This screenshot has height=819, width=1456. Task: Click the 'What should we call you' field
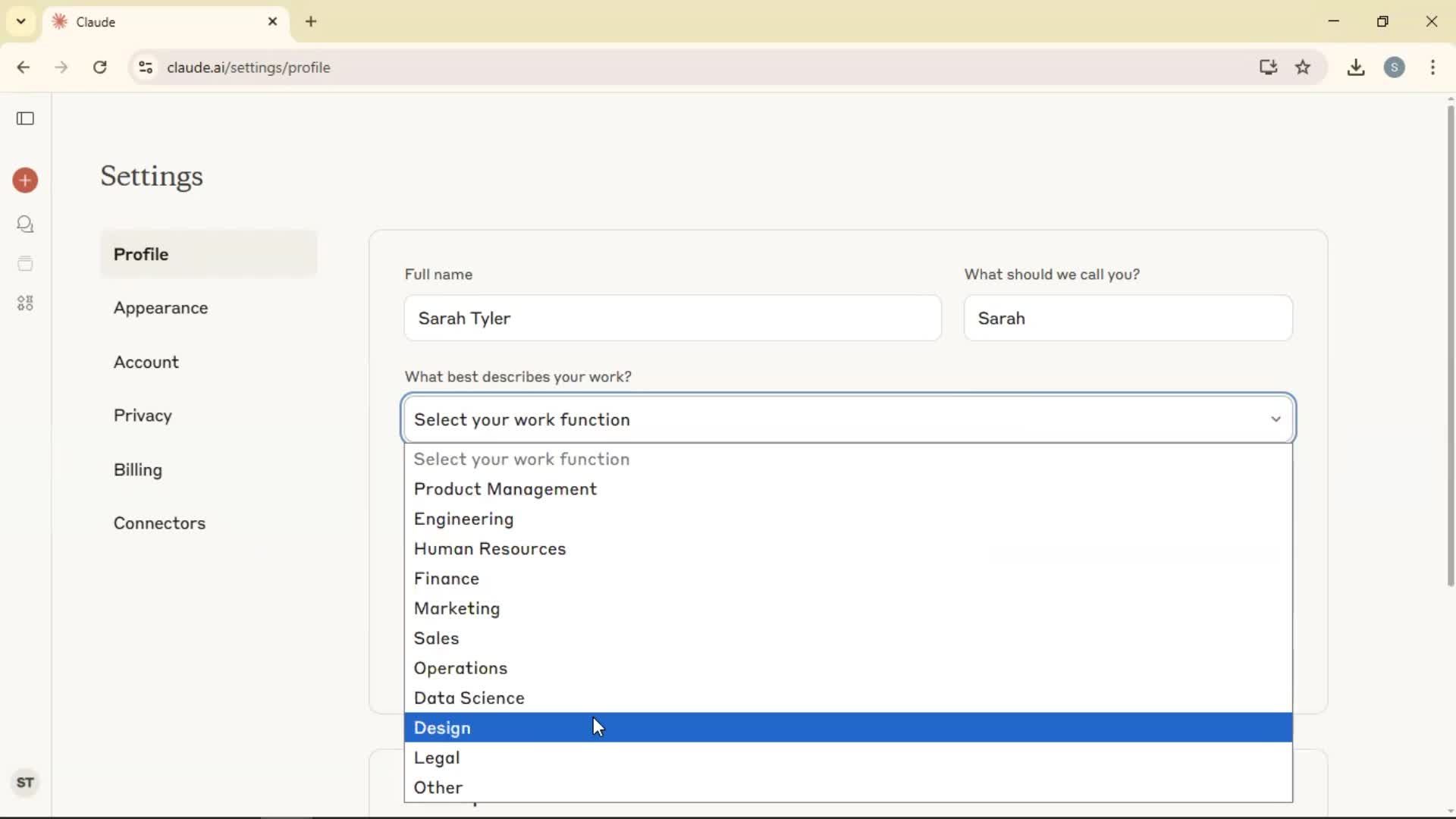click(1128, 318)
